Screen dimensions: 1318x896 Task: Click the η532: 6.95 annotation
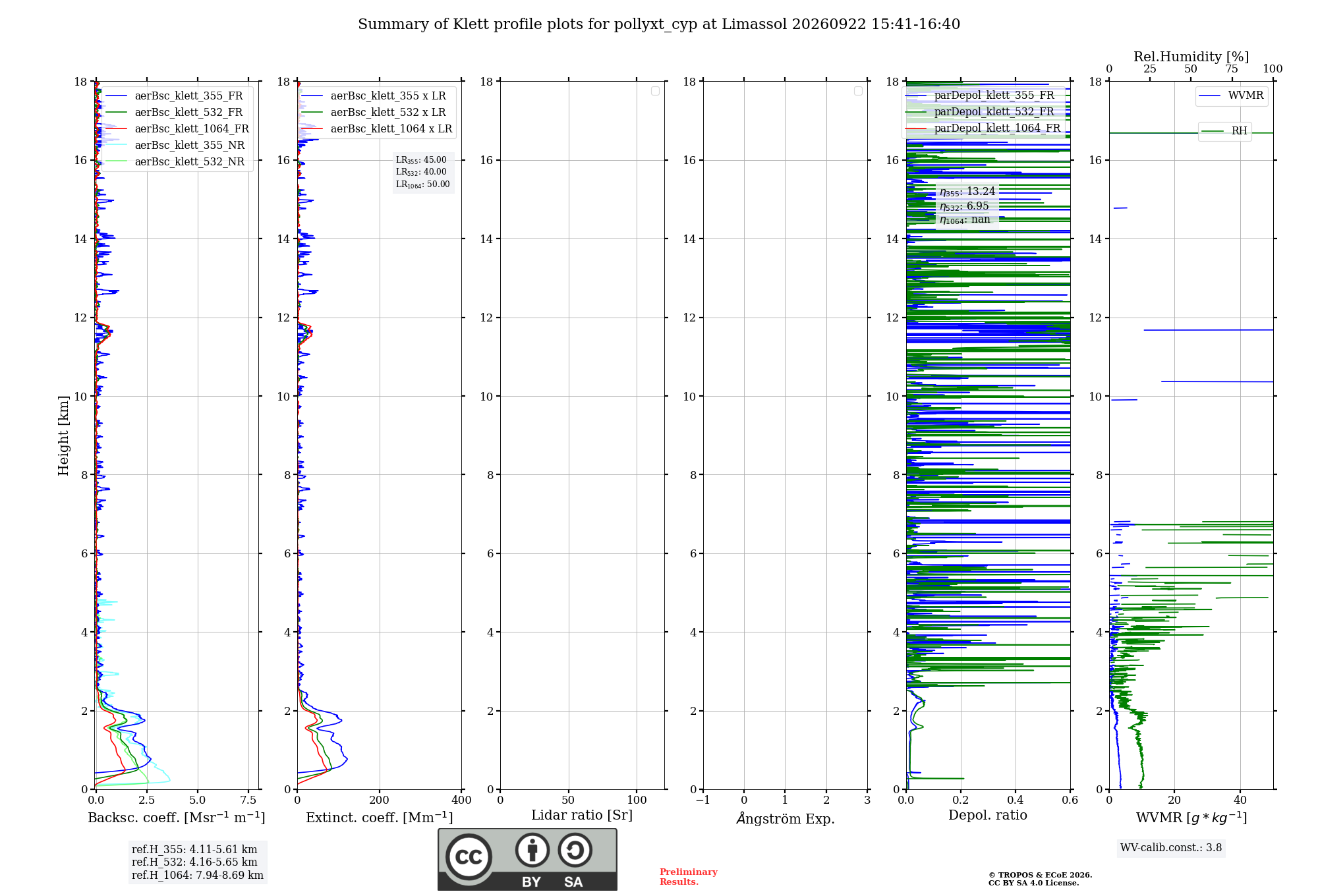(x=964, y=206)
